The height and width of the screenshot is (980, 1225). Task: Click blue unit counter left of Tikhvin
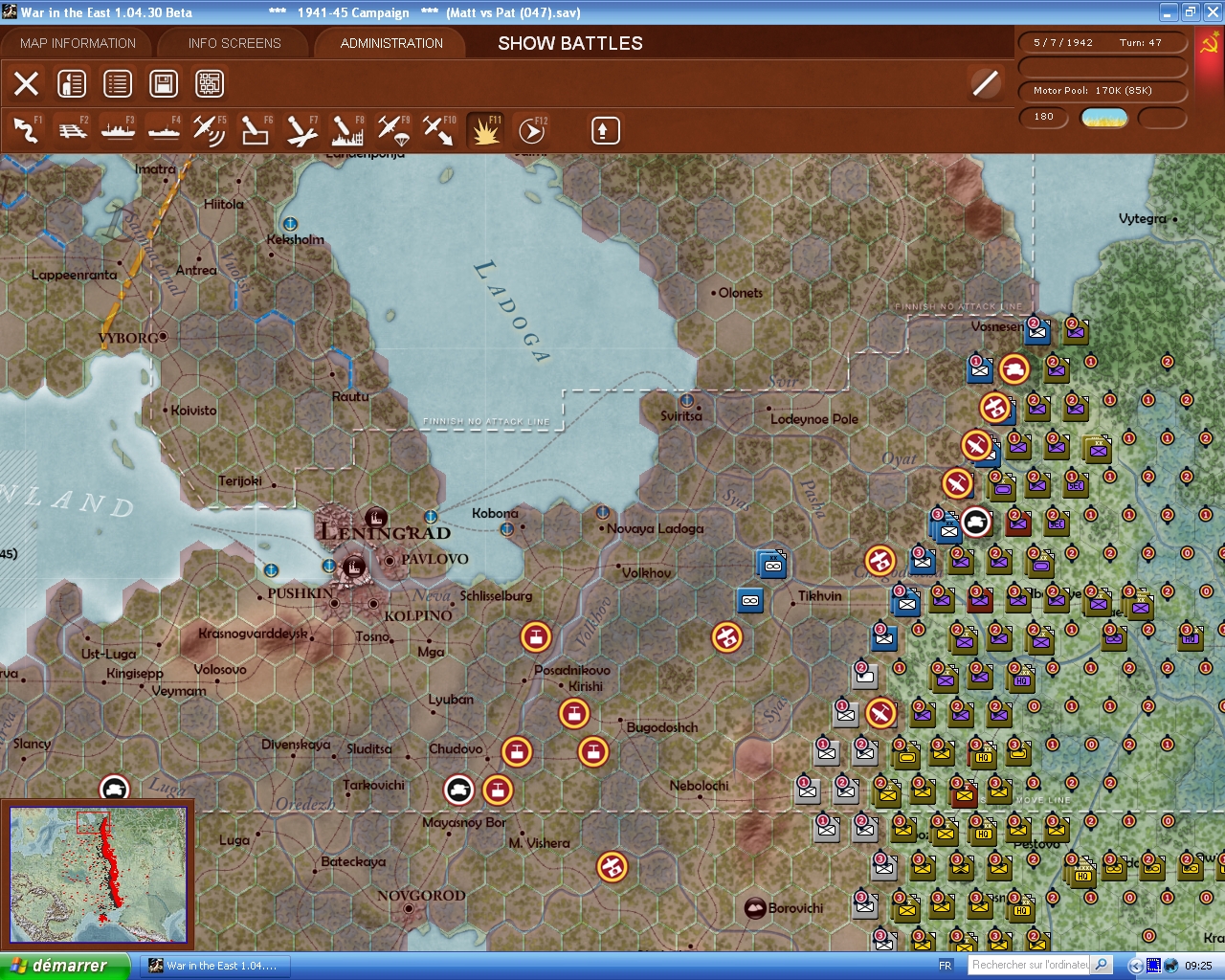pos(750,600)
